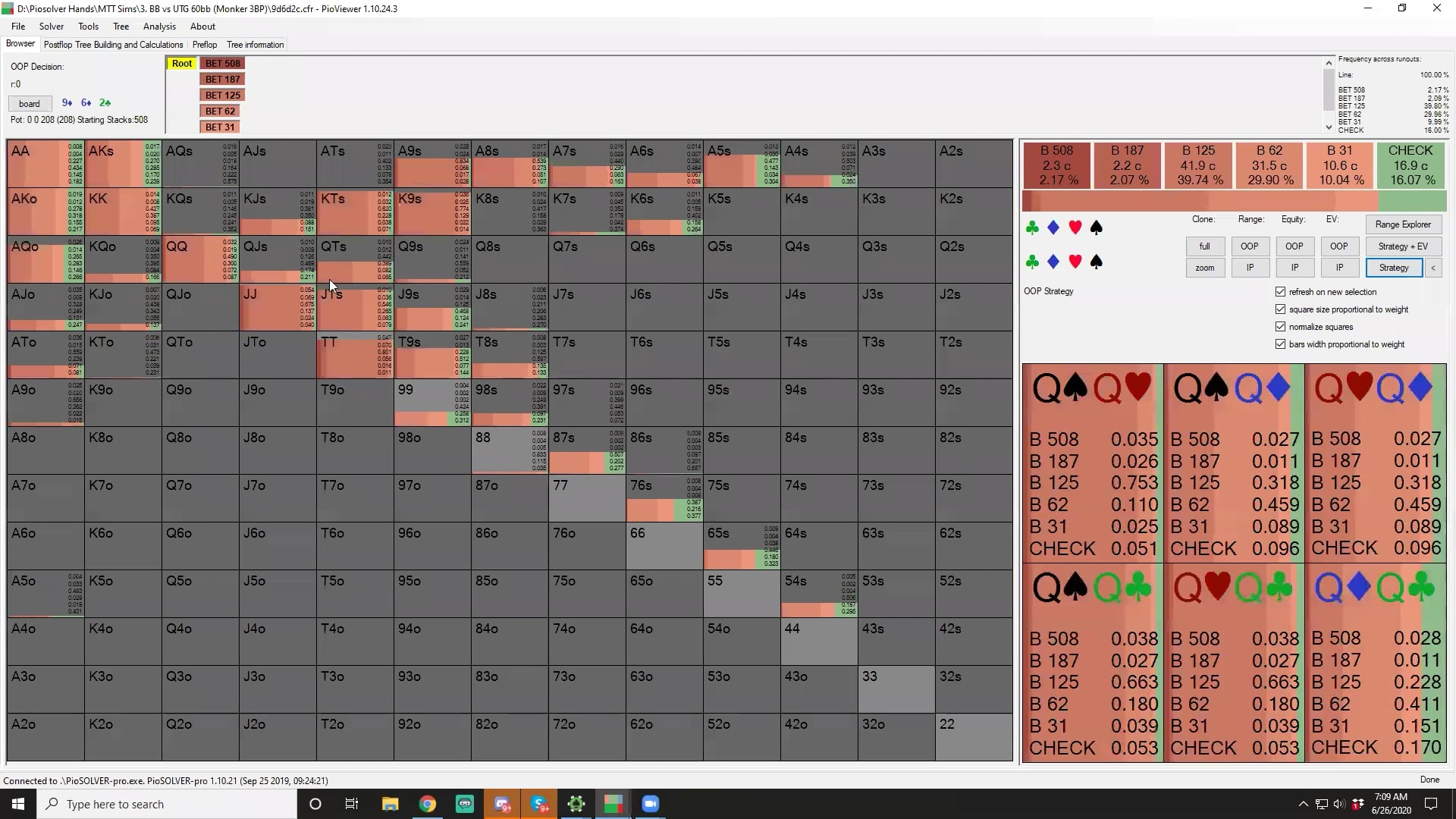Click the top-row black spade suit filter
Screen dimensions: 1456x819
pyautogui.click(x=1096, y=227)
